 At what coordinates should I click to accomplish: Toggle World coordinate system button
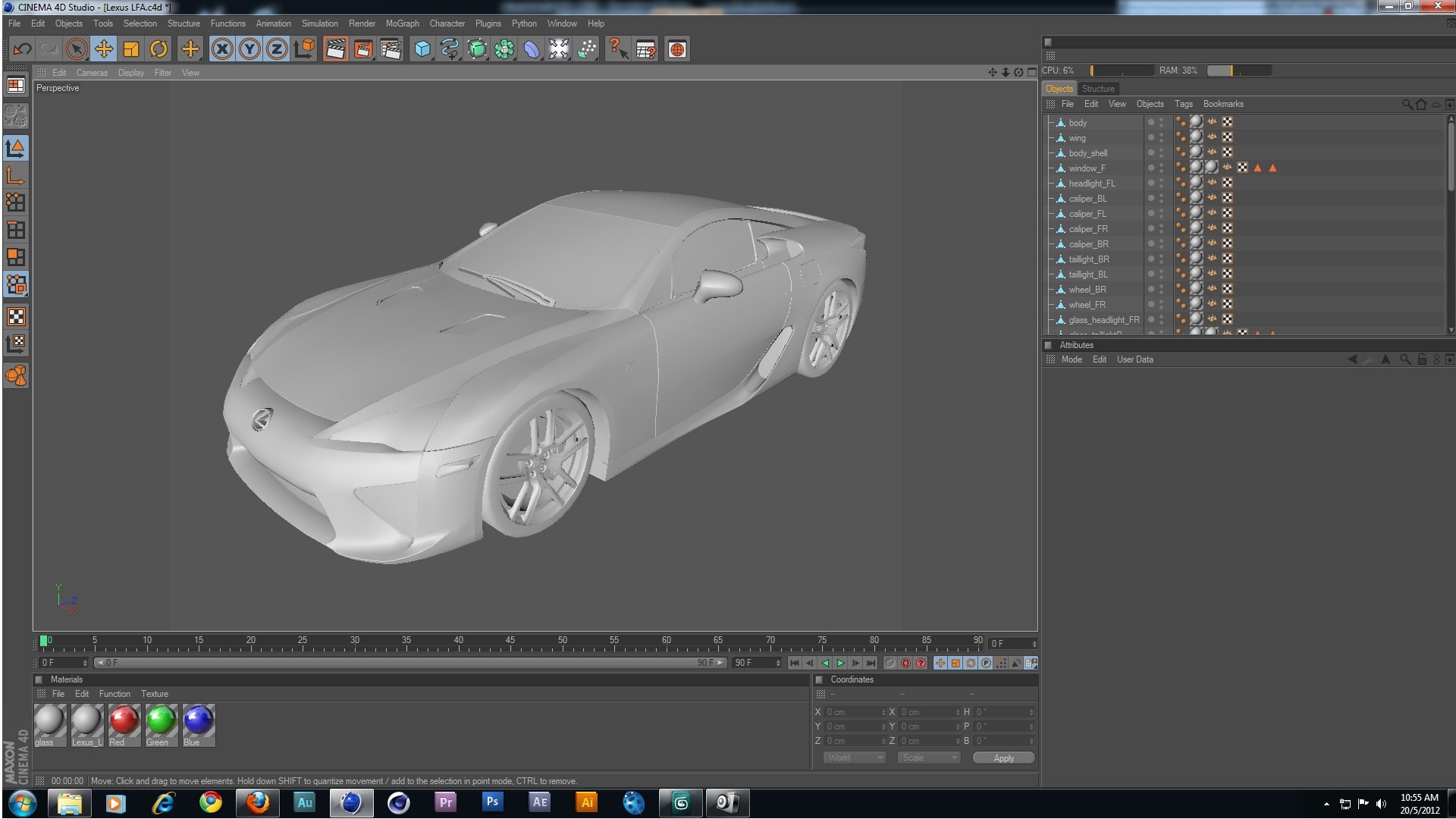coord(305,49)
